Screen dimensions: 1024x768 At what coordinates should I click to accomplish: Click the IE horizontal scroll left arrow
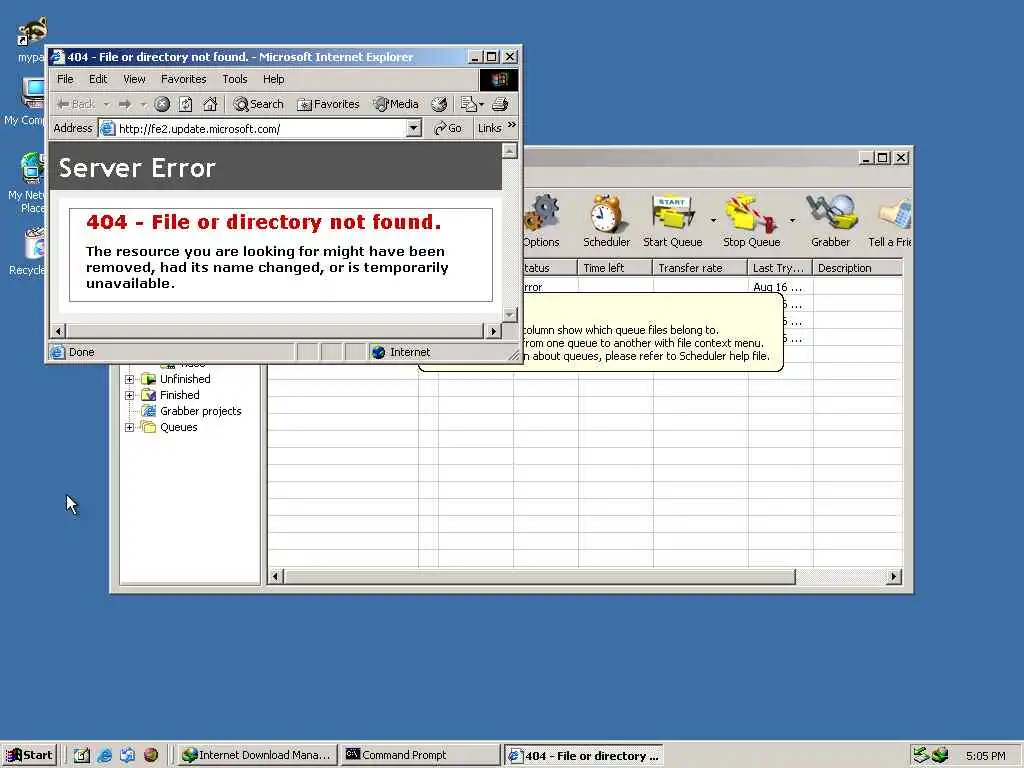[x=59, y=331]
